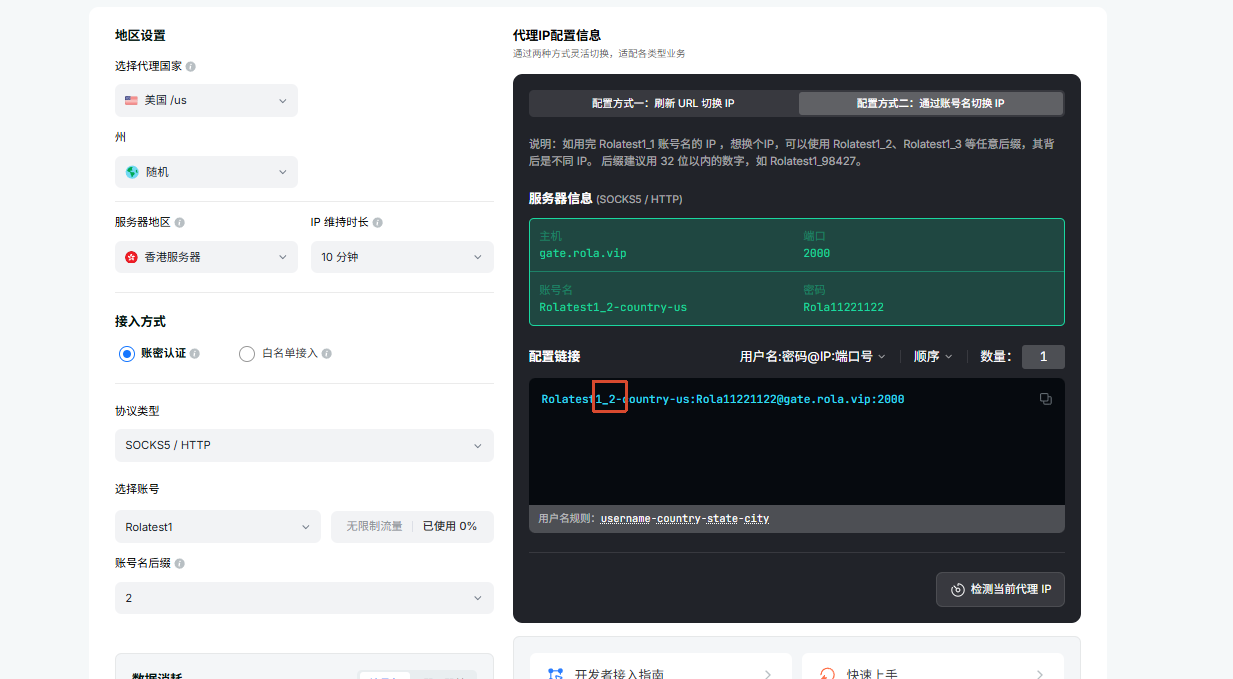
Task: Switch to 配置方式二:通过账号名切换 IP tab
Action: pyautogui.click(x=930, y=103)
